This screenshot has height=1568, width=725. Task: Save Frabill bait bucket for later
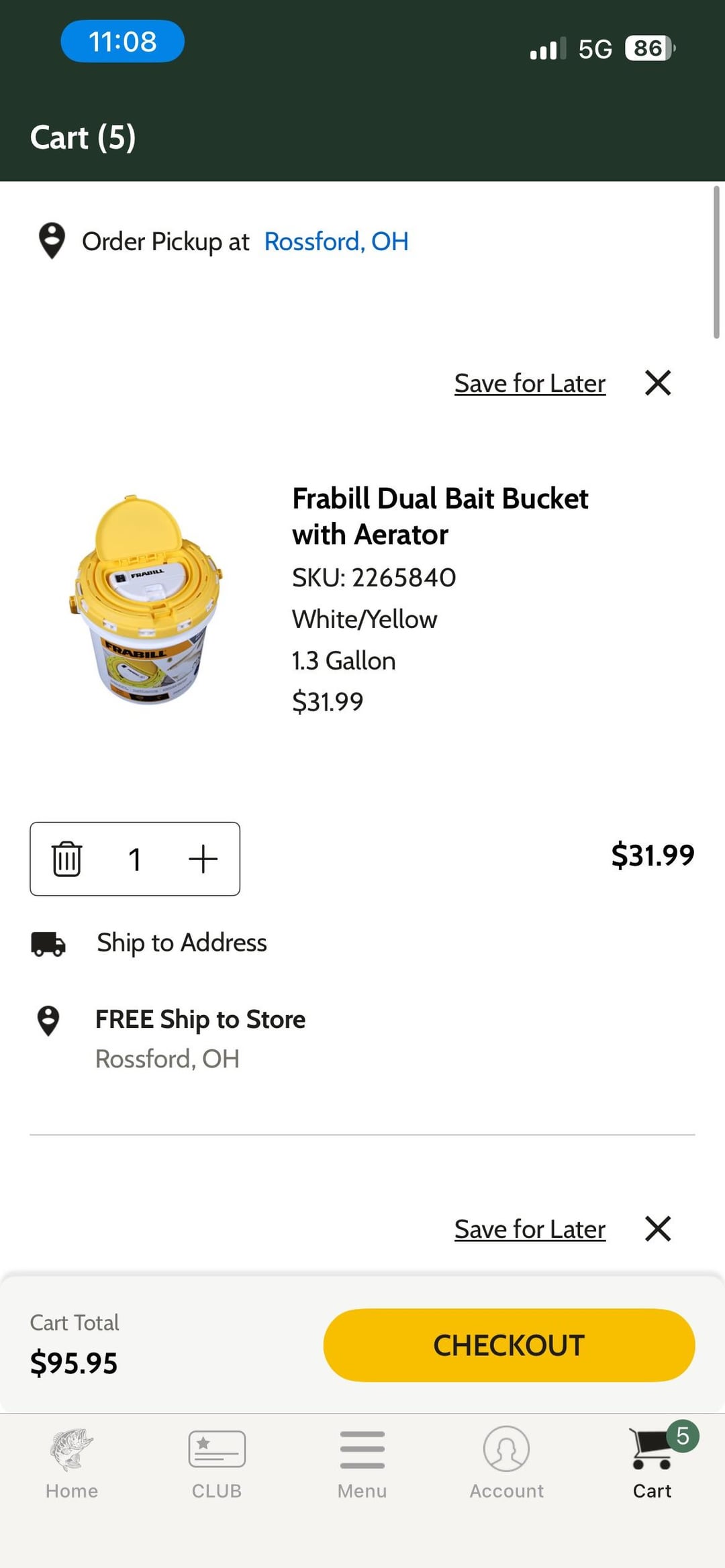(530, 384)
